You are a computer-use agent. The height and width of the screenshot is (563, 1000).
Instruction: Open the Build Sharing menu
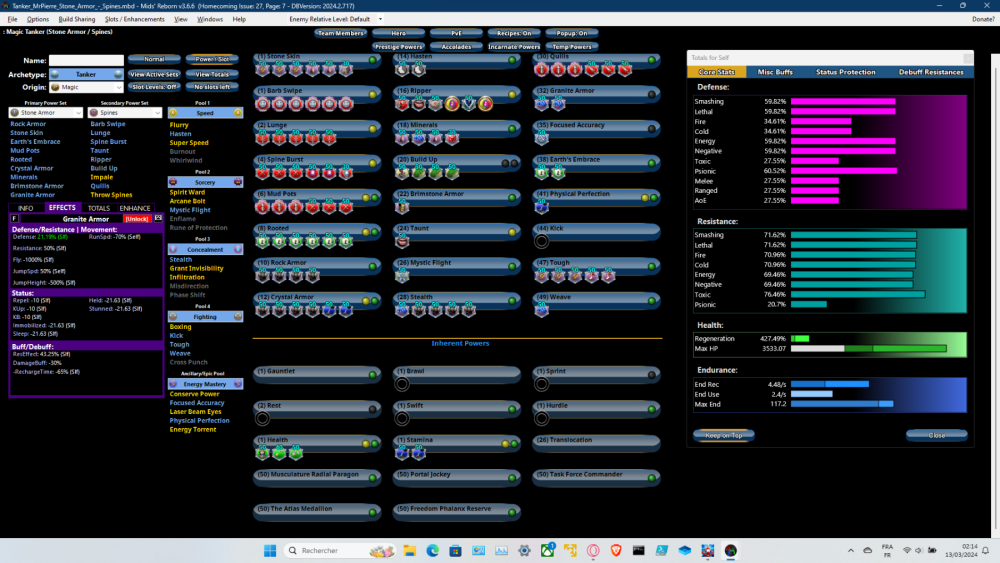(77, 19)
